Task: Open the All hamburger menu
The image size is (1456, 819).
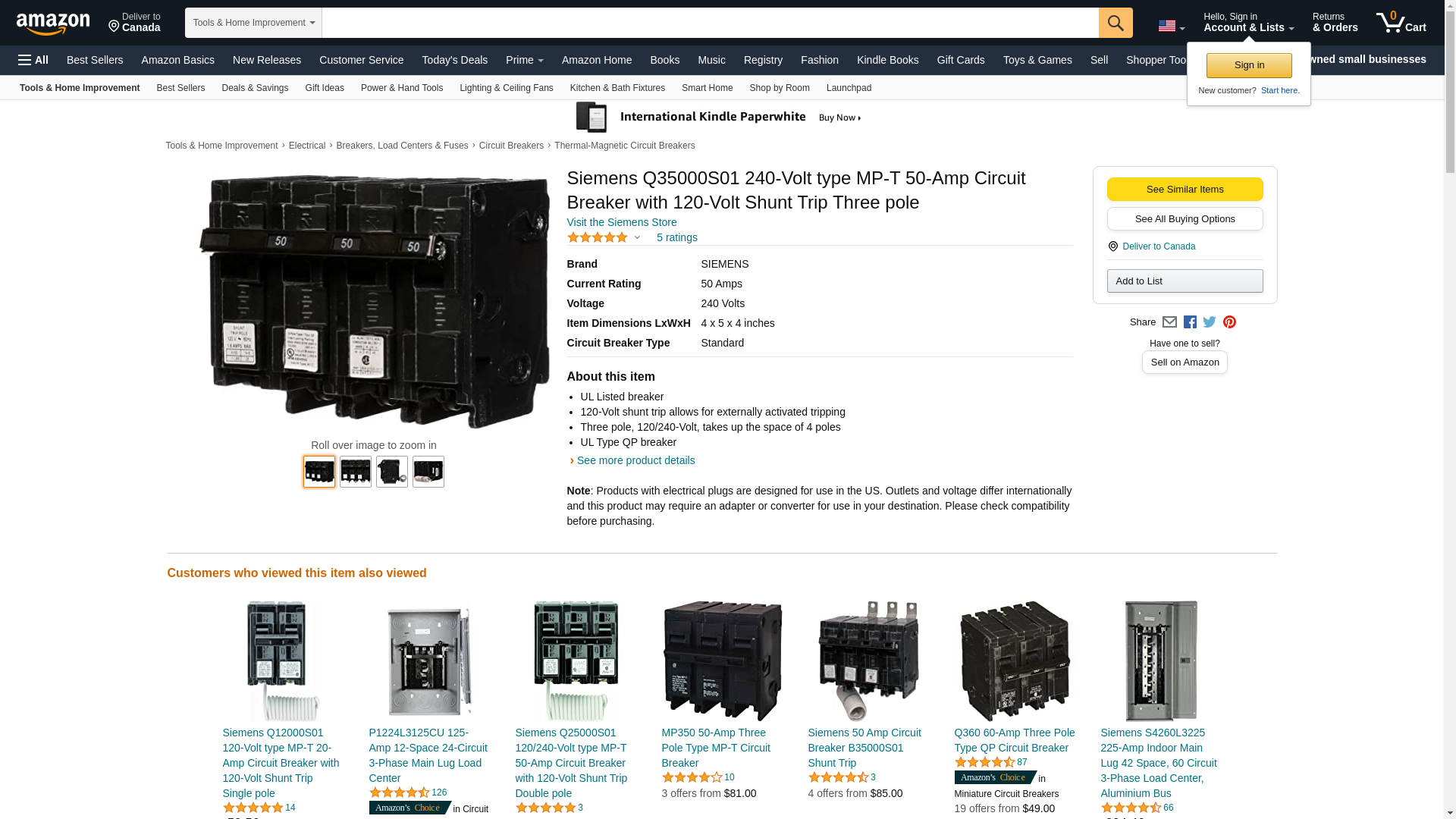Action: [x=33, y=60]
